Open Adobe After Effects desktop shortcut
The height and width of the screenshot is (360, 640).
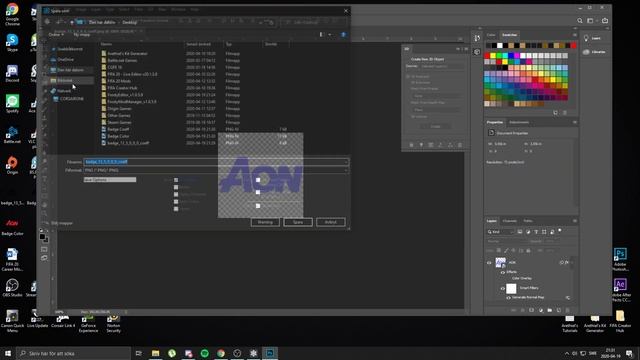pos(620,290)
